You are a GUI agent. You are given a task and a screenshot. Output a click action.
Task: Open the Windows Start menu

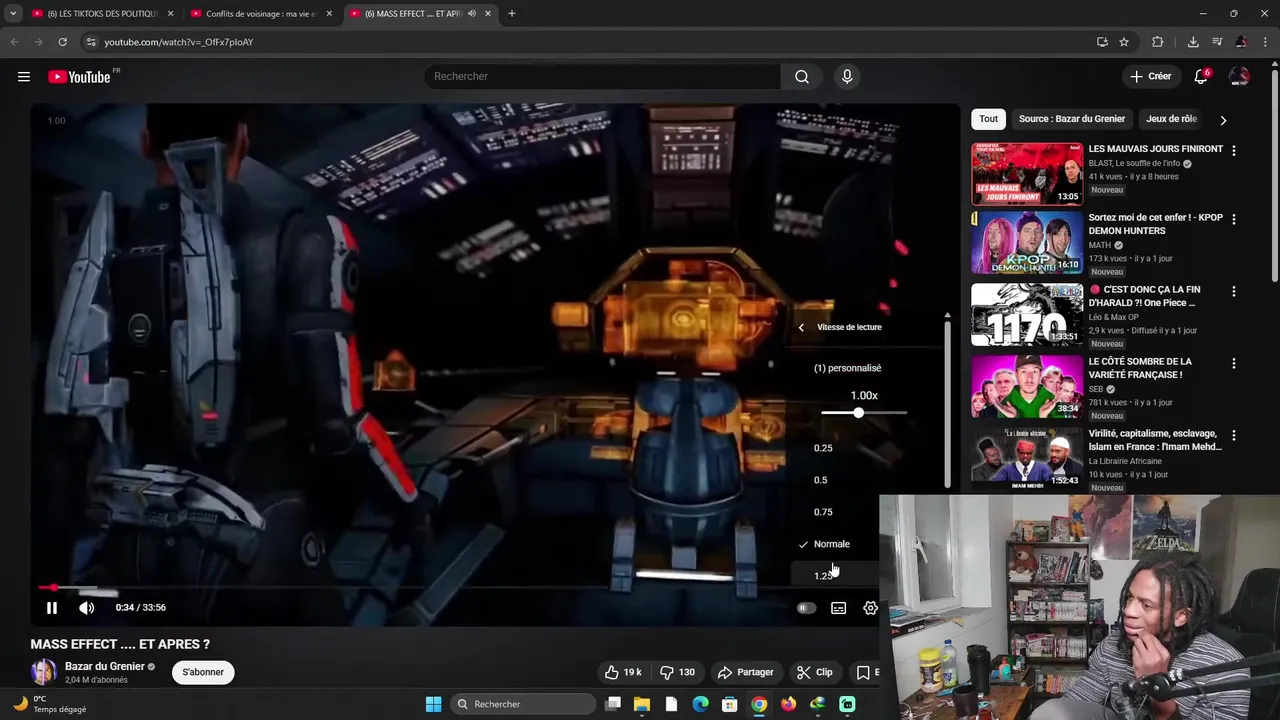tap(433, 704)
